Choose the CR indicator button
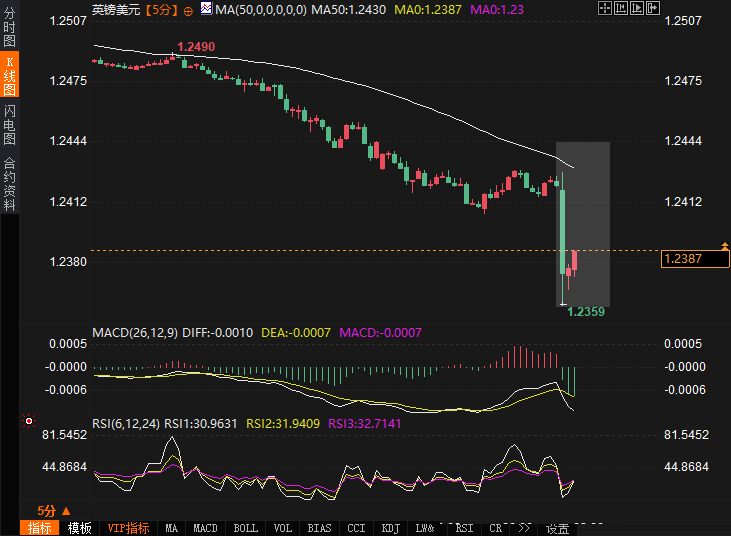The width and height of the screenshot is (731, 536). coord(496,528)
